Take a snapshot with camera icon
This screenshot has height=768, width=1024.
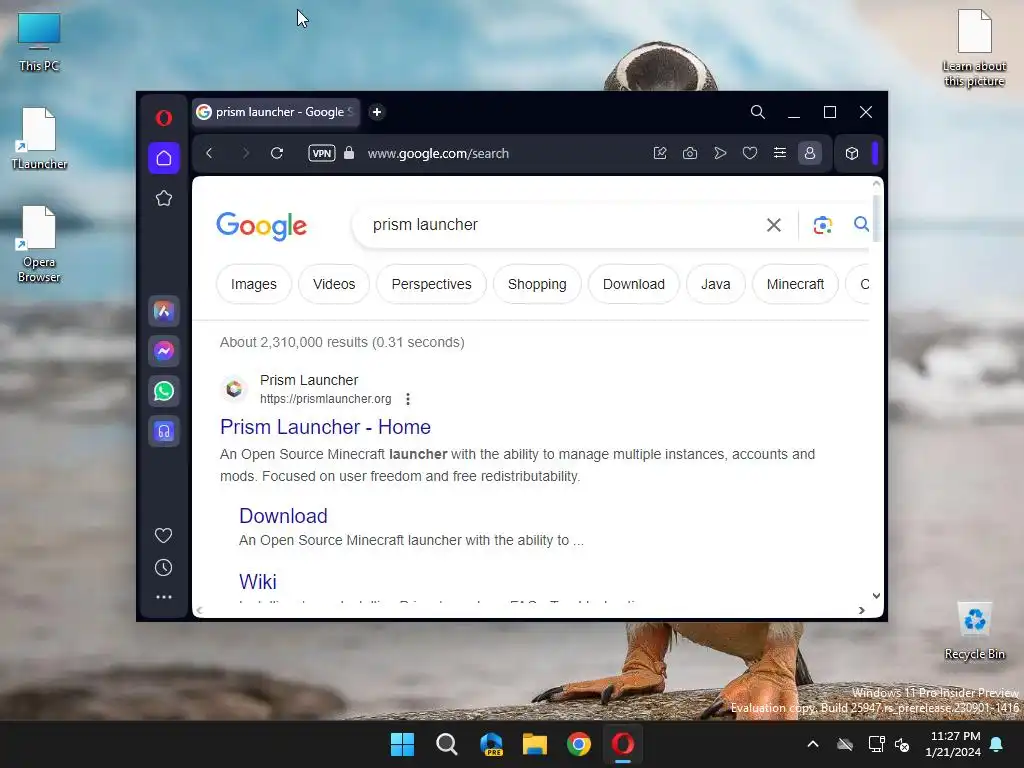(690, 153)
